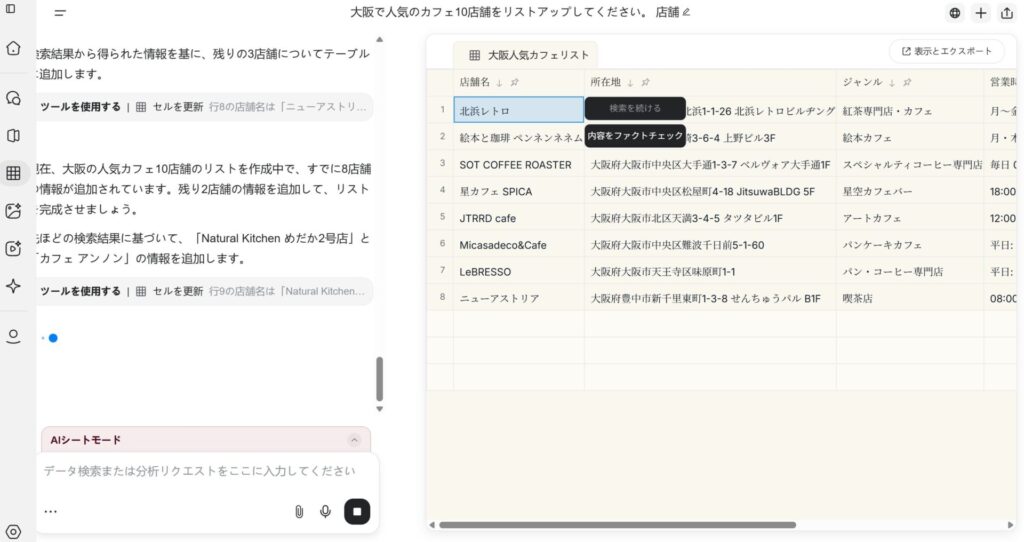Click 表示とエクスポート button
Viewport: 1024px width, 542px height.
[946, 51]
